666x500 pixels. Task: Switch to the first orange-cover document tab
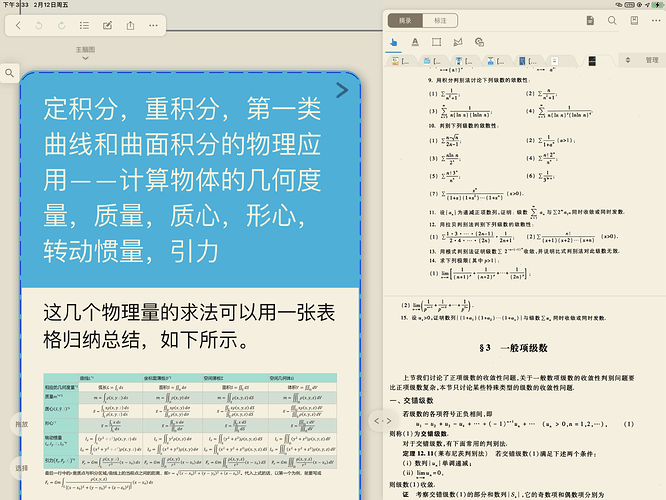[x=401, y=61]
